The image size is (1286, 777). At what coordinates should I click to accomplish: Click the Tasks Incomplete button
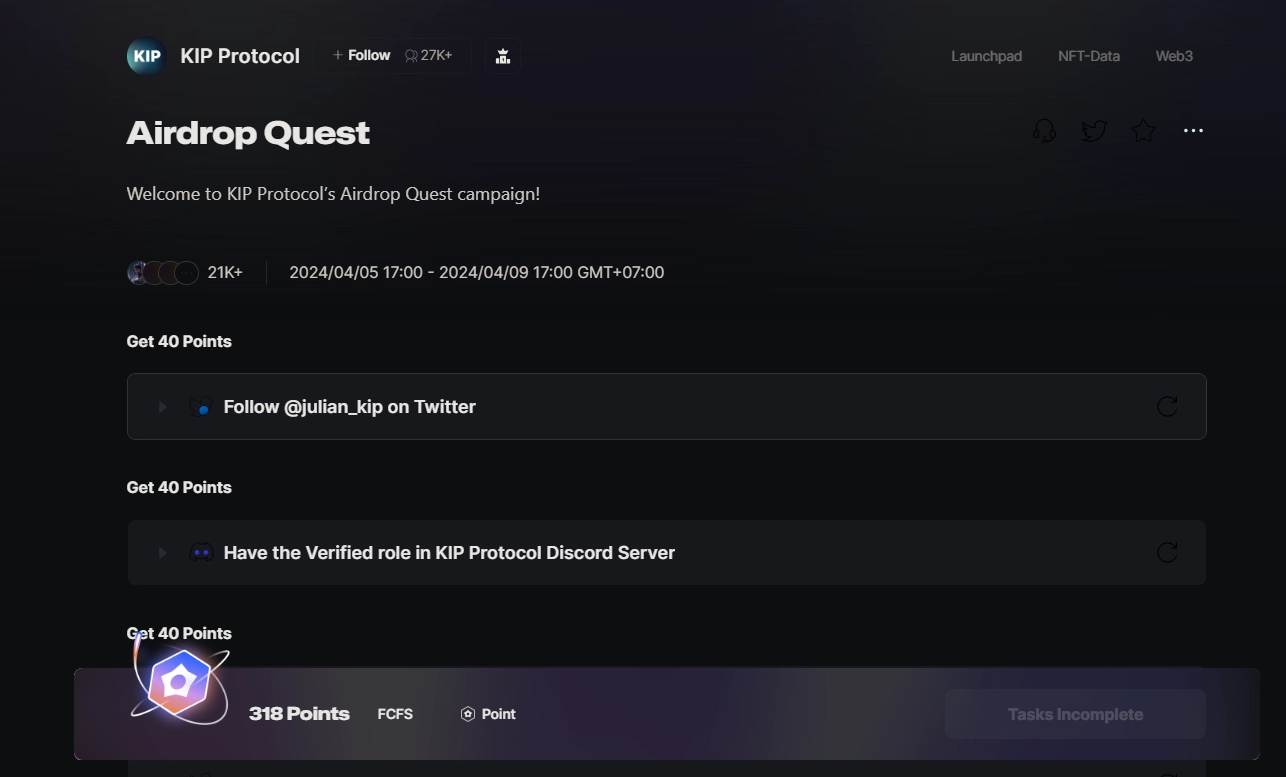click(x=1075, y=714)
